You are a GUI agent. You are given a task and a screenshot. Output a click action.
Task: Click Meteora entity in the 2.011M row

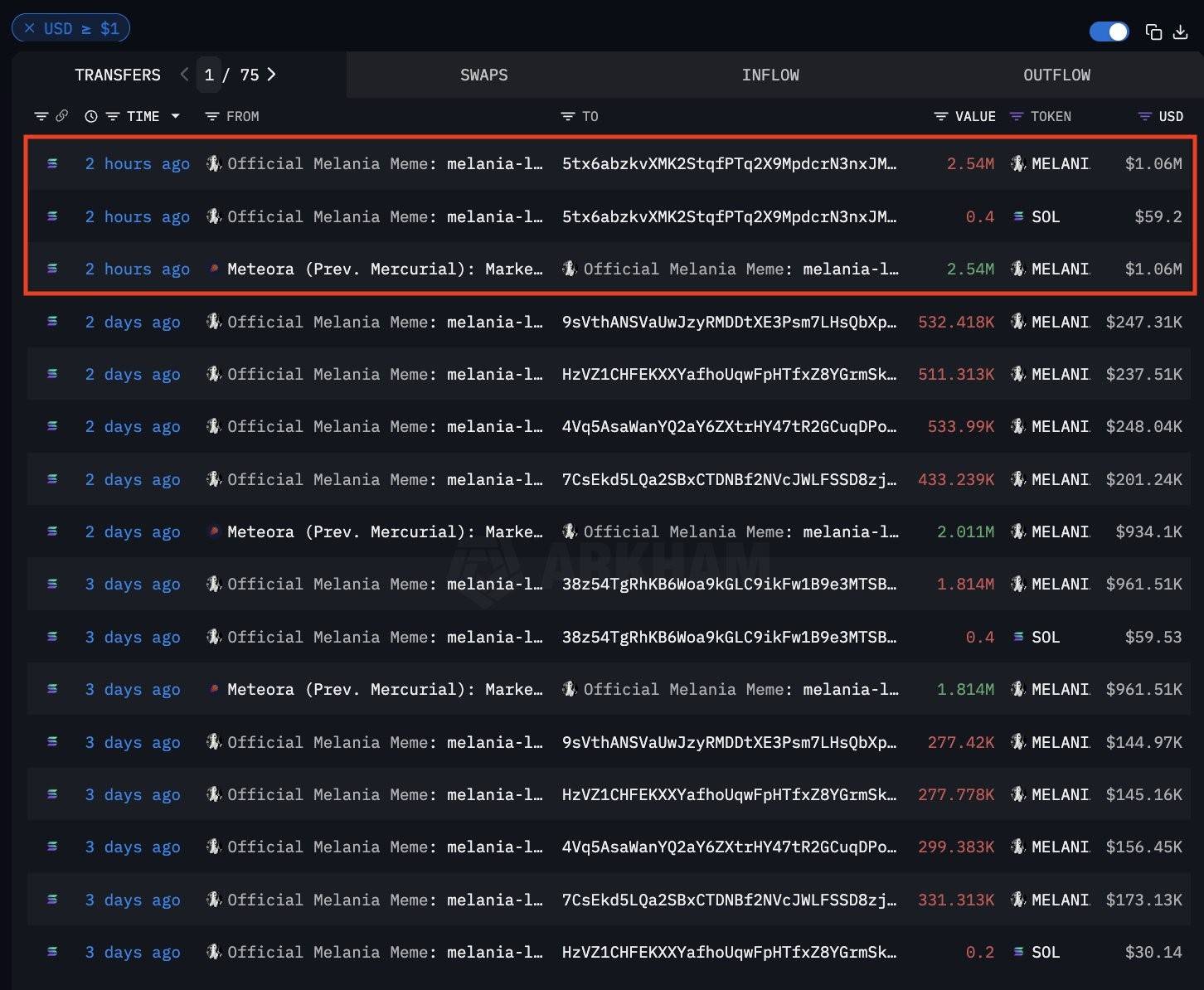tap(385, 531)
